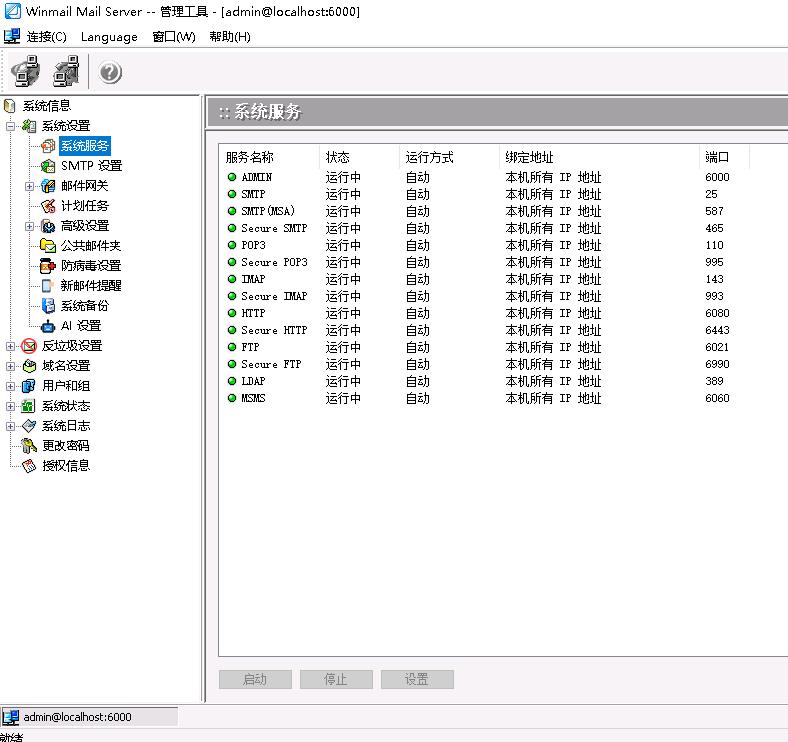Click the 停止 button

click(336, 680)
